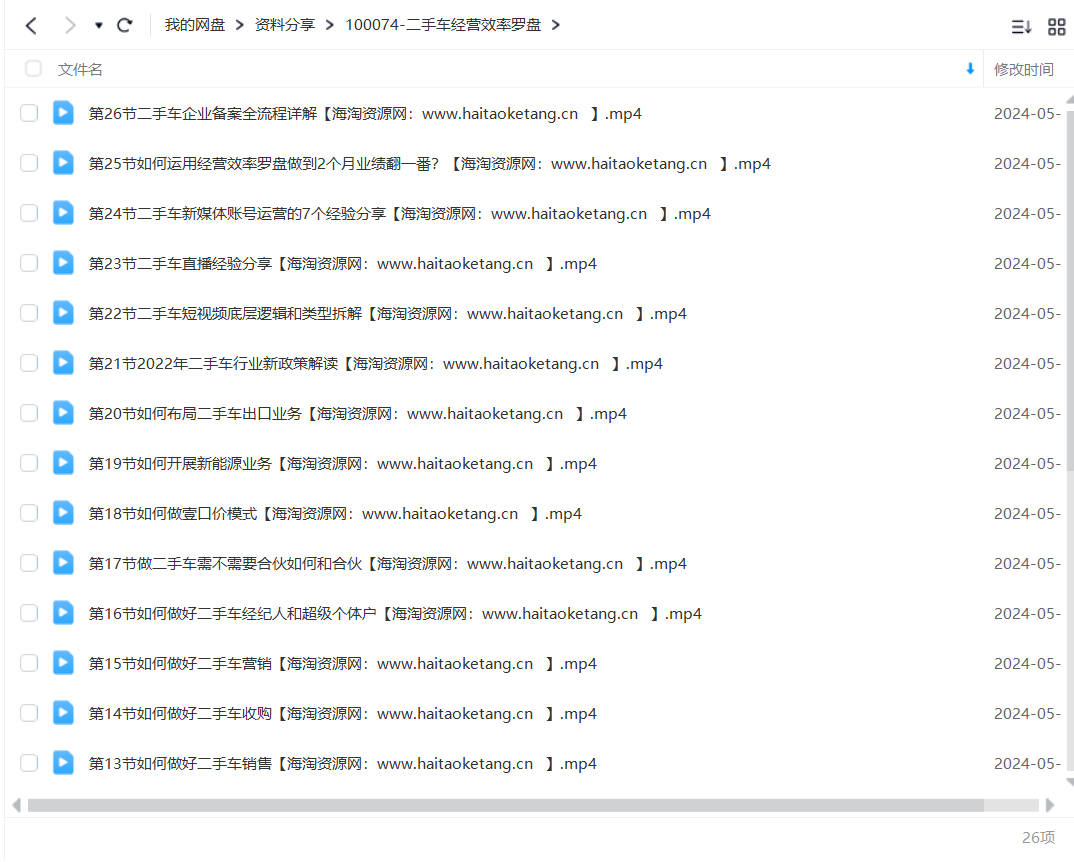The image size is (1074, 862).
Task: Go back to the previous folder
Action: click(31, 25)
